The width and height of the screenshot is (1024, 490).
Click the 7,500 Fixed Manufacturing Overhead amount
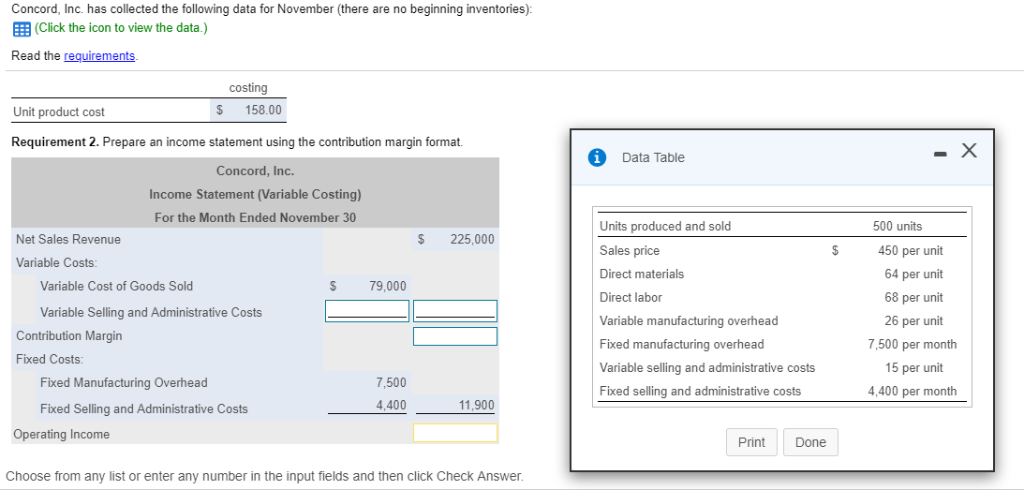coord(391,382)
